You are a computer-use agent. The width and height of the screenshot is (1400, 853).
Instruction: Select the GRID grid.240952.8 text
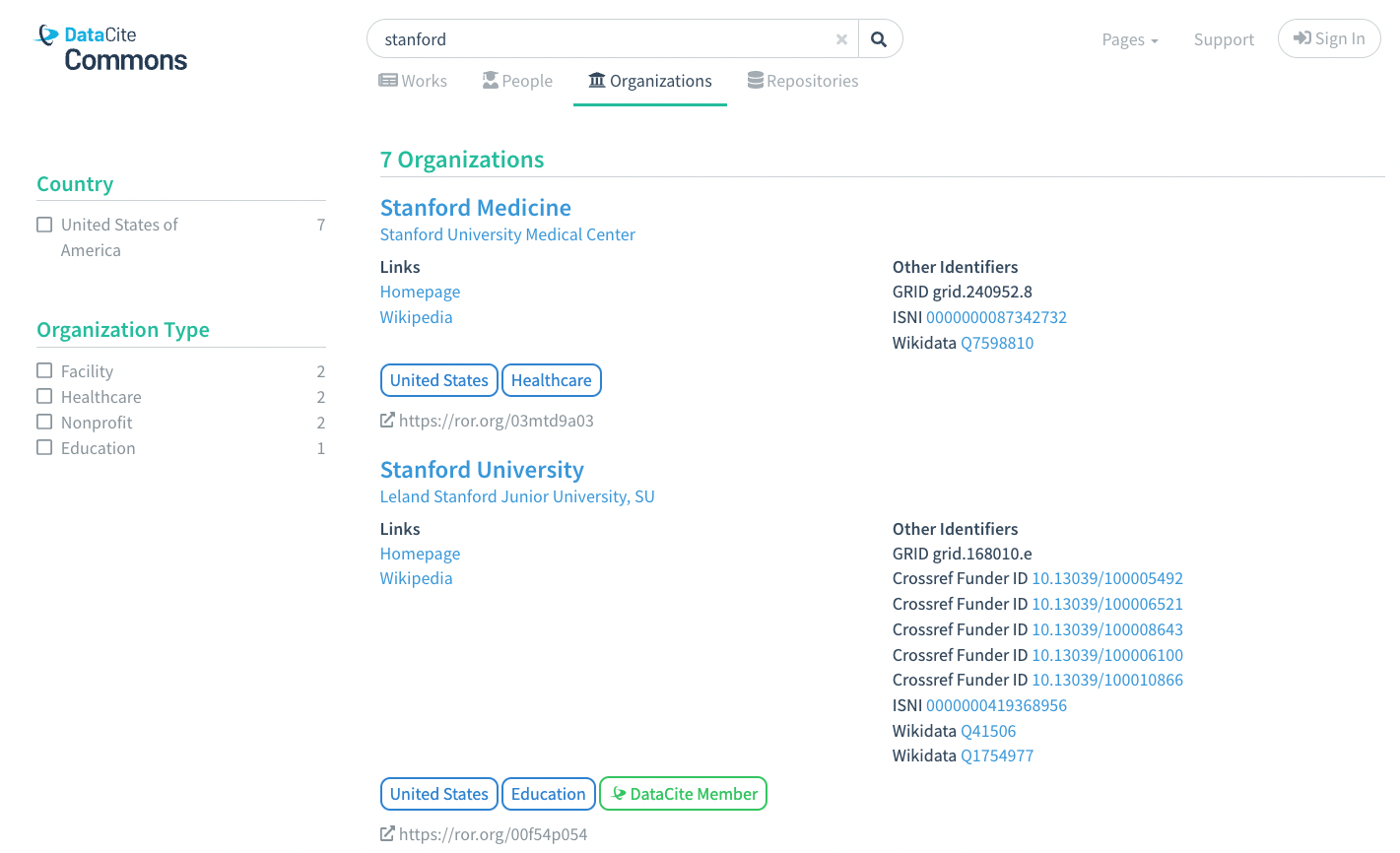pyautogui.click(x=963, y=292)
